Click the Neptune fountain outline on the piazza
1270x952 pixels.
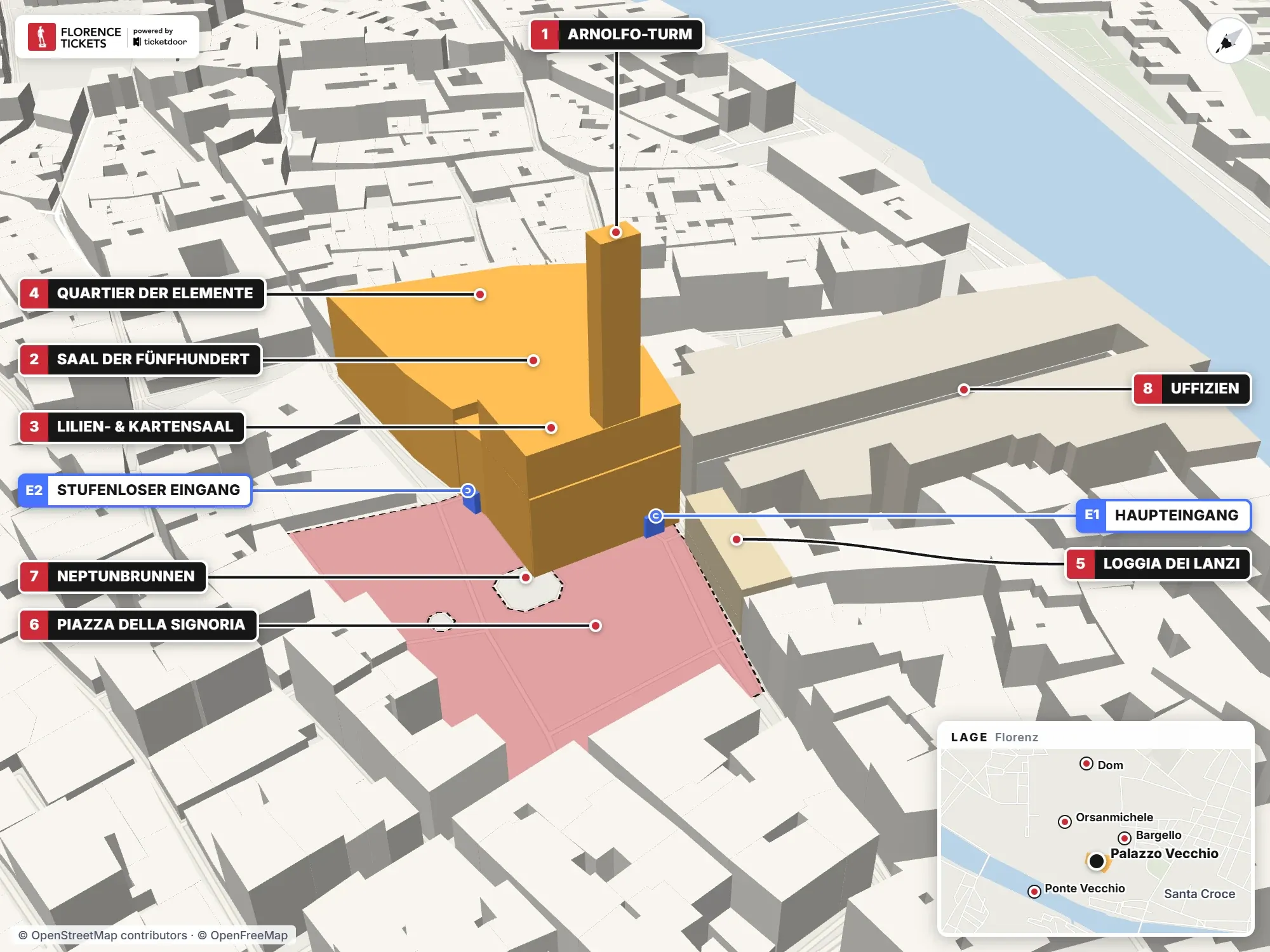(x=528, y=592)
